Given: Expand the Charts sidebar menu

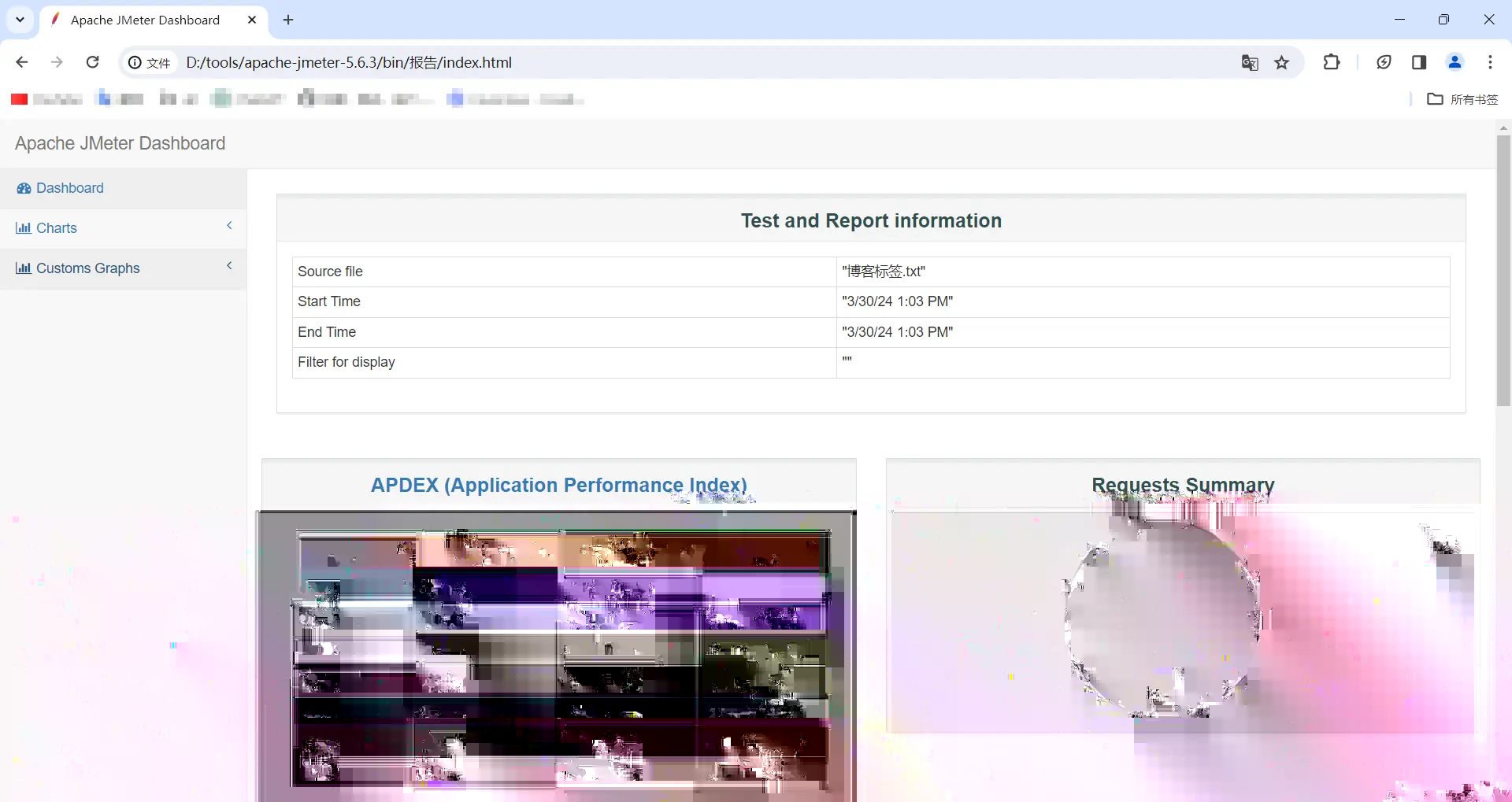Looking at the screenshot, I should tap(123, 228).
